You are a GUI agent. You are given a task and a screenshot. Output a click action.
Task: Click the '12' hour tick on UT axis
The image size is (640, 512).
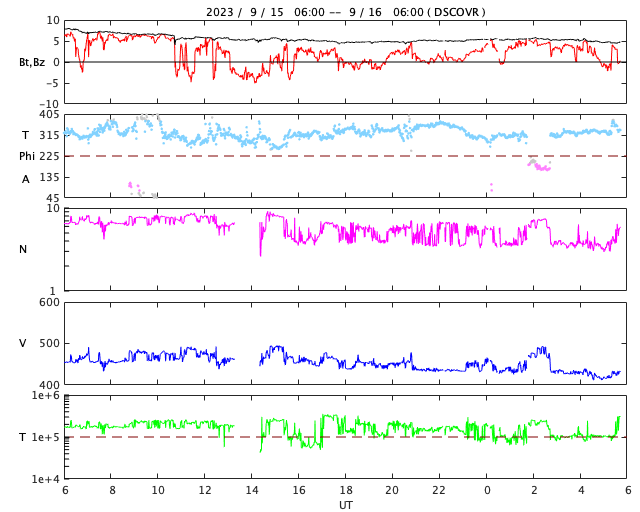pos(204,490)
